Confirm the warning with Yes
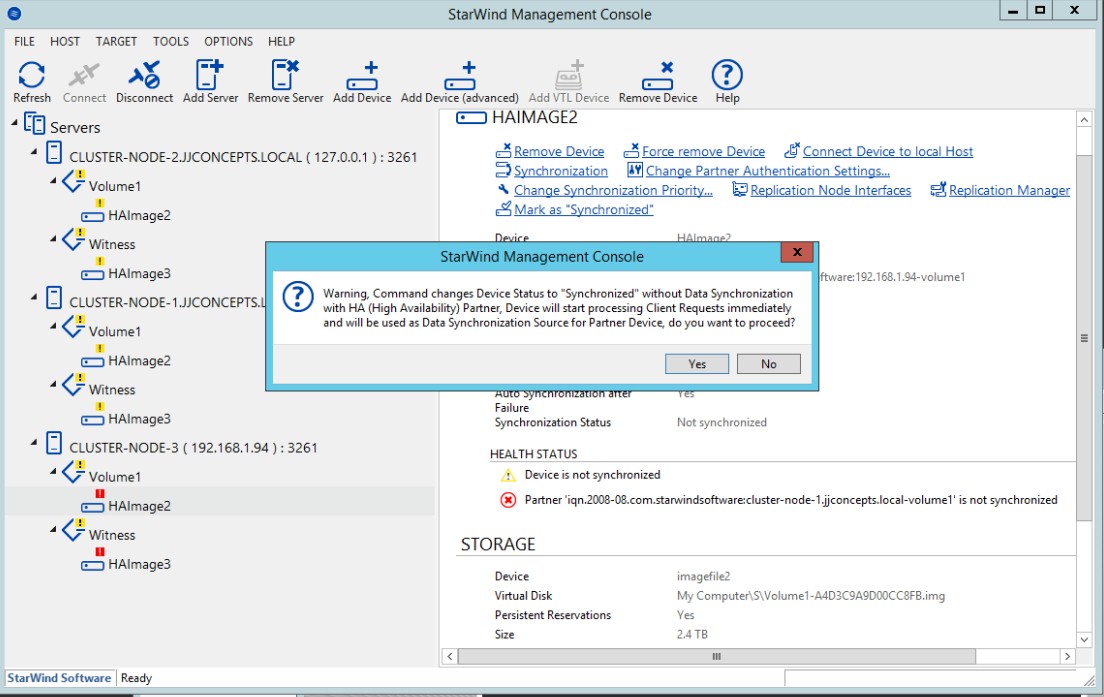Viewport: 1104px width, 697px height. click(697, 363)
